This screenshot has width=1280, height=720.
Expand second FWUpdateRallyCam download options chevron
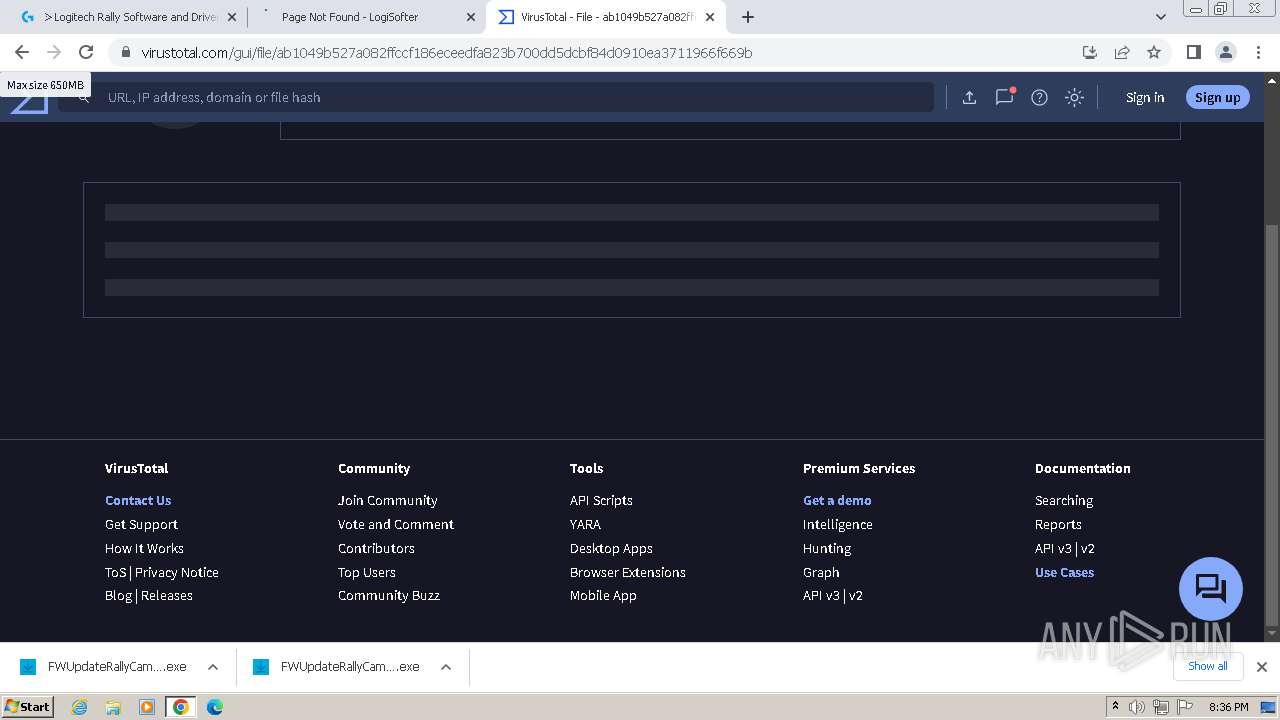446,667
